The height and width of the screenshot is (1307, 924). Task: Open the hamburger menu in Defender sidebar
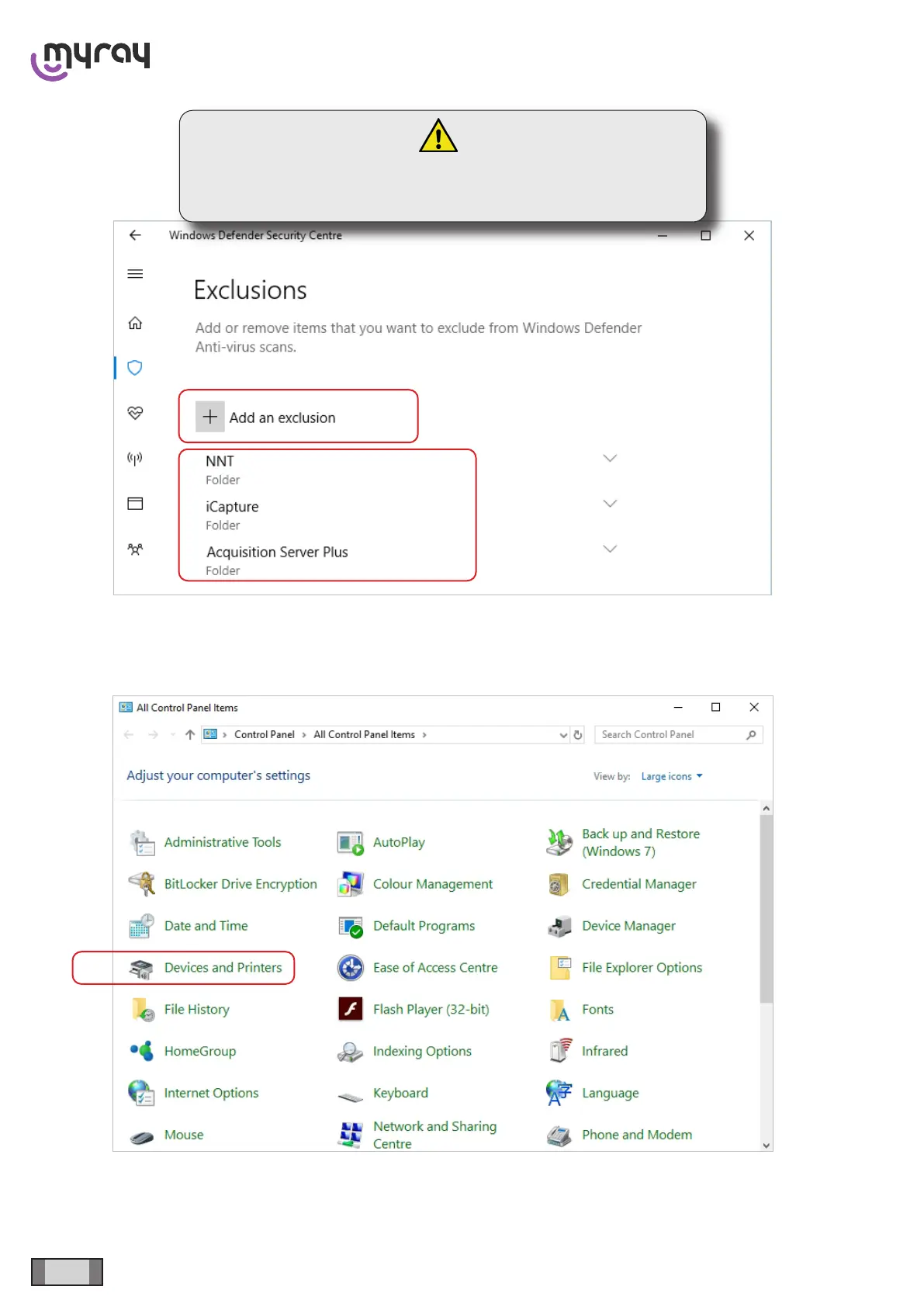coord(135,274)
